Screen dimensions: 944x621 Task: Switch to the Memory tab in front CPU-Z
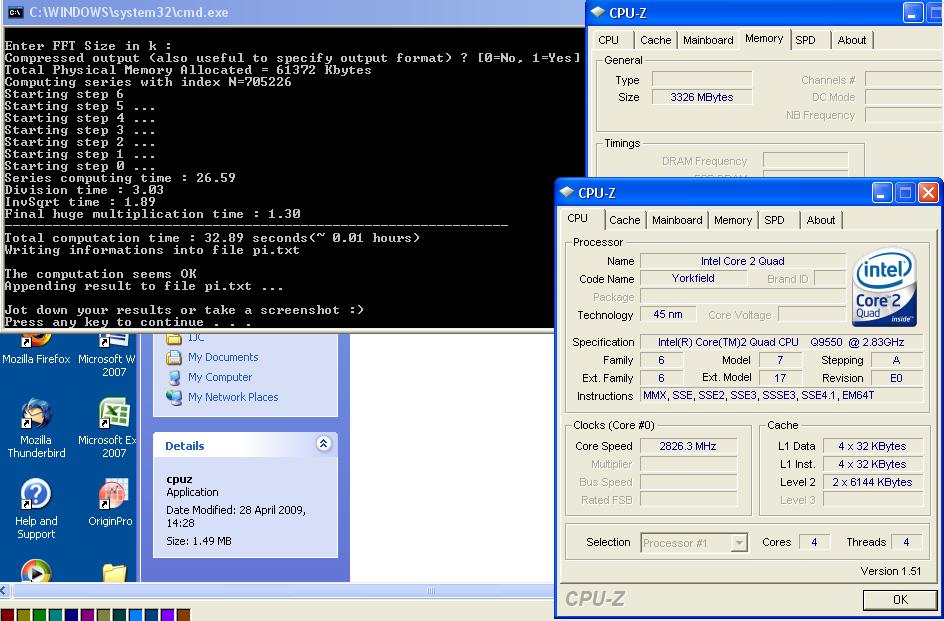click(733, 220)
